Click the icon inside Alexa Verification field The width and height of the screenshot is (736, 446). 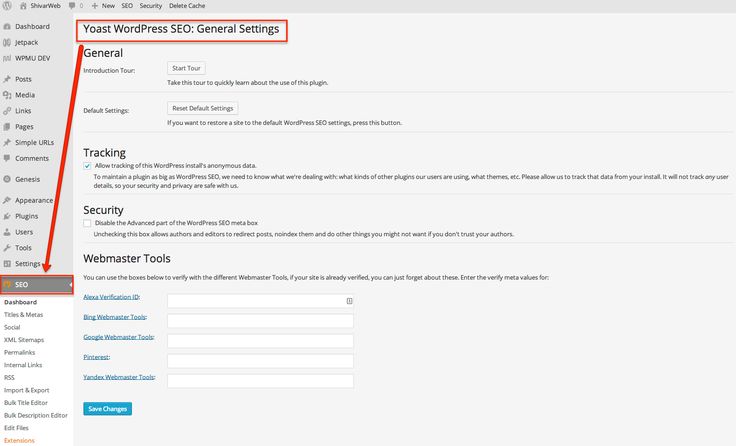pos(349,301)
